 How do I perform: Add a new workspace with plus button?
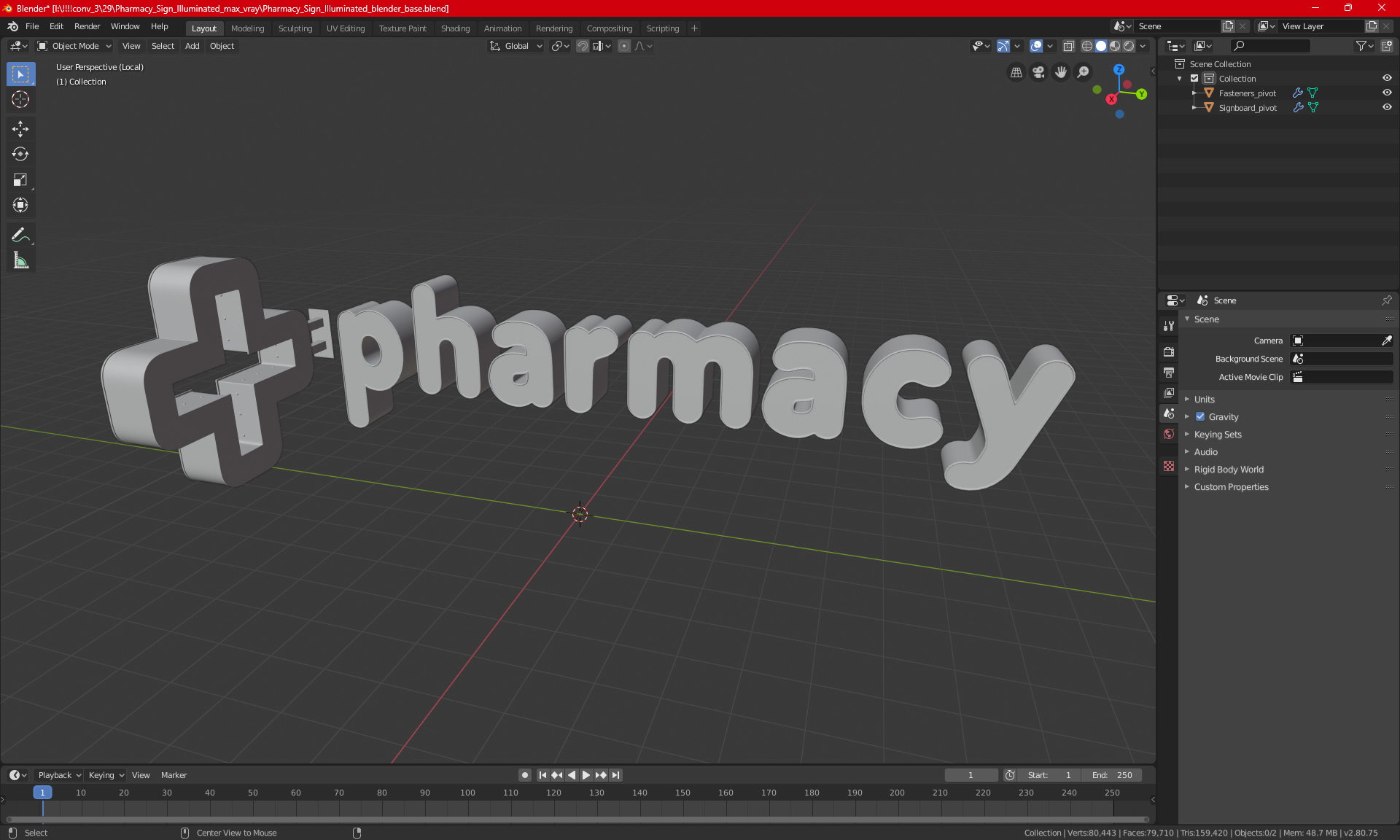(694, 28)
